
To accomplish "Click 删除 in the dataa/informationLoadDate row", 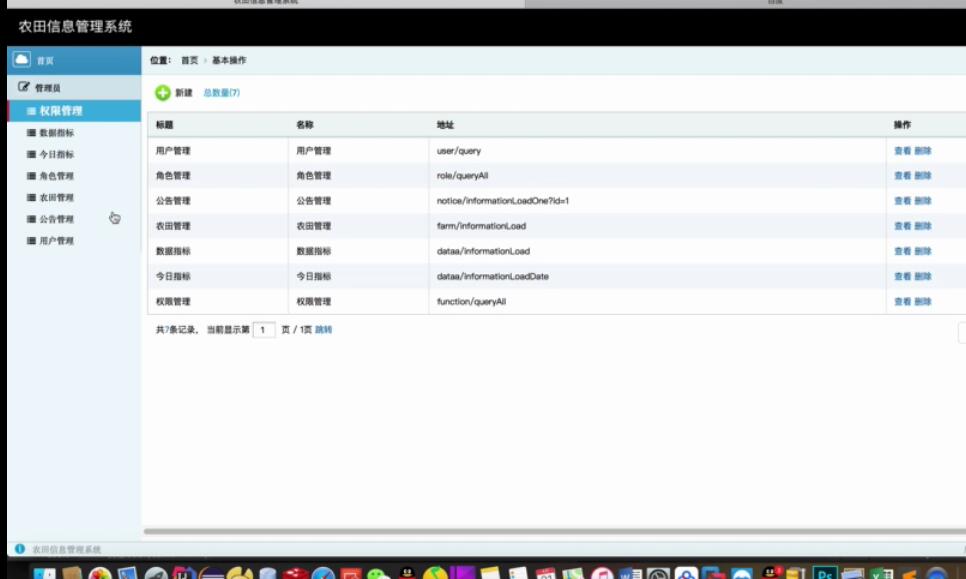I will tap(923, 277).
